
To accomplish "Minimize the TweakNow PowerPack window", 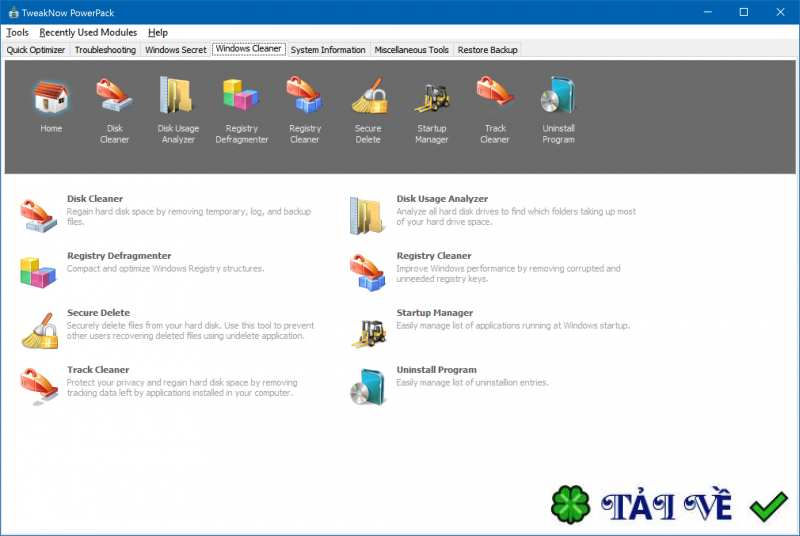I will coord(708,12).
